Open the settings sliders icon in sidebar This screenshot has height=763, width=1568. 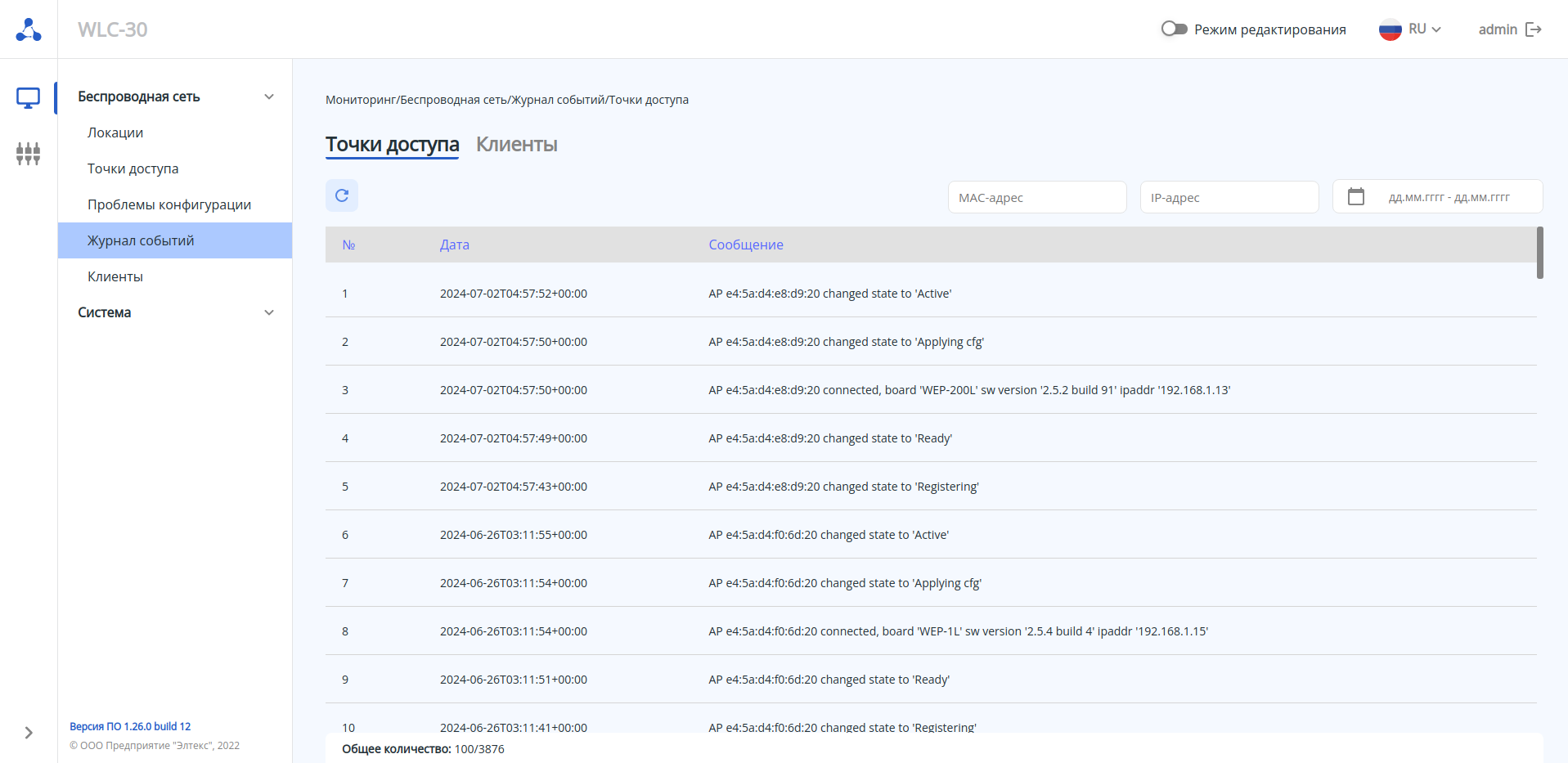(29, 153)
